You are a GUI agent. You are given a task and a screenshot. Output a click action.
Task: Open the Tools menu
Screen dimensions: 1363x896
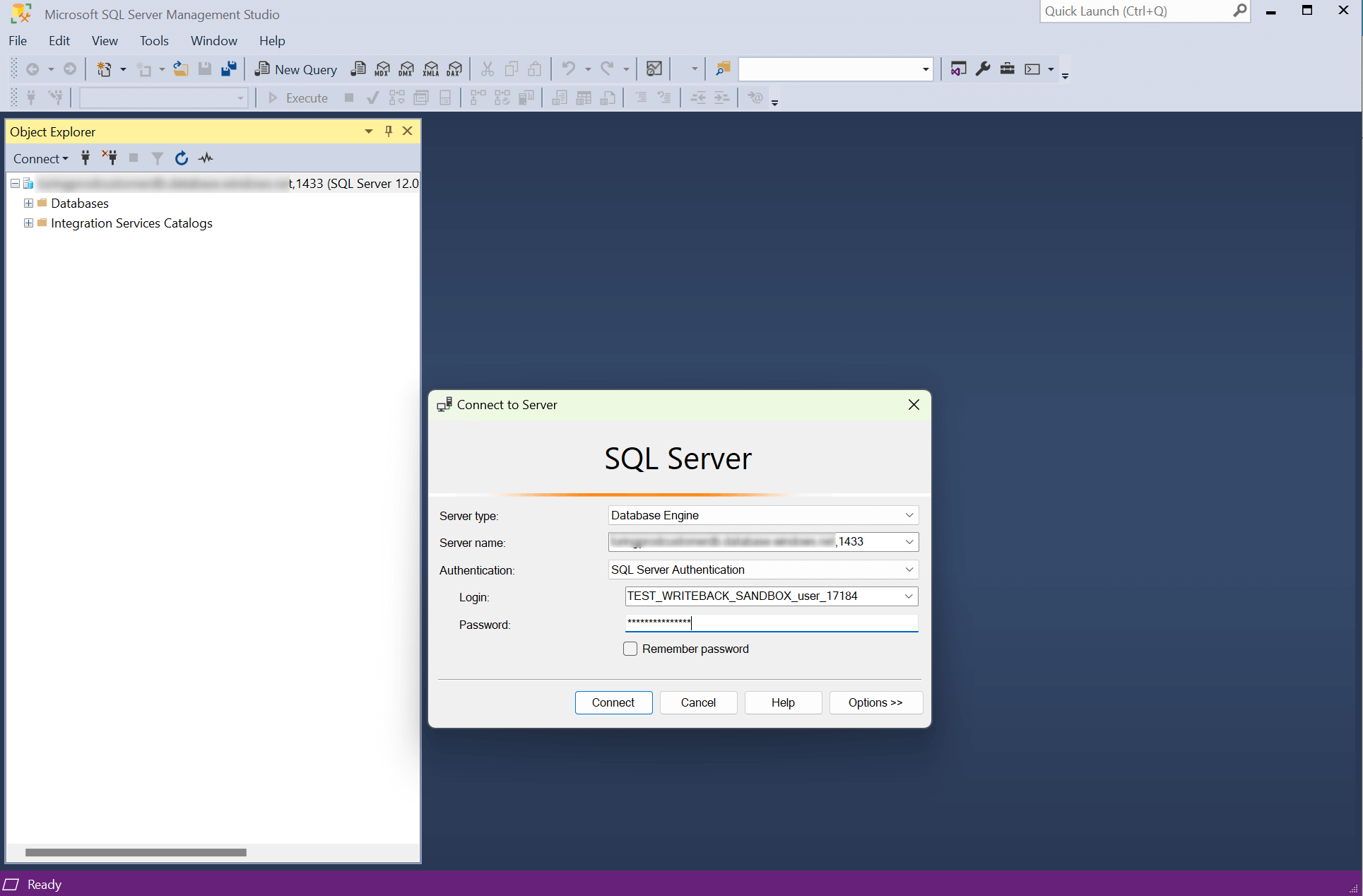pos(152,40)
